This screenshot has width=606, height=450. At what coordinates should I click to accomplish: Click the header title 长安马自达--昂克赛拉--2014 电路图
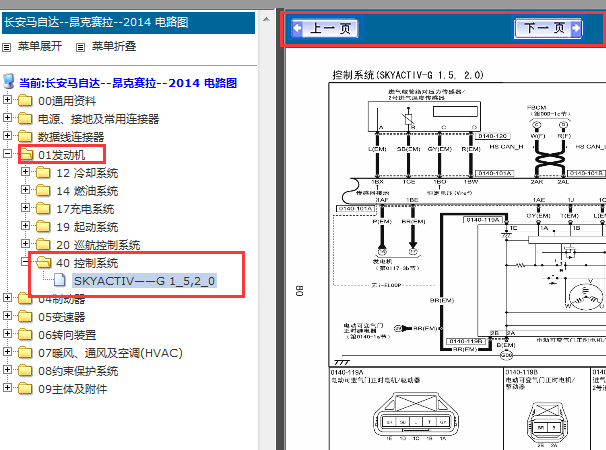click(96, 22)
